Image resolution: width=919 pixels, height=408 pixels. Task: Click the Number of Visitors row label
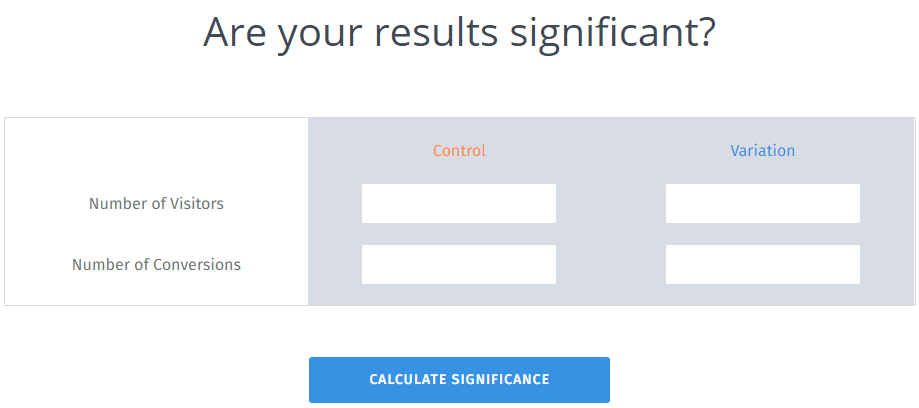[x=156, y=204]
